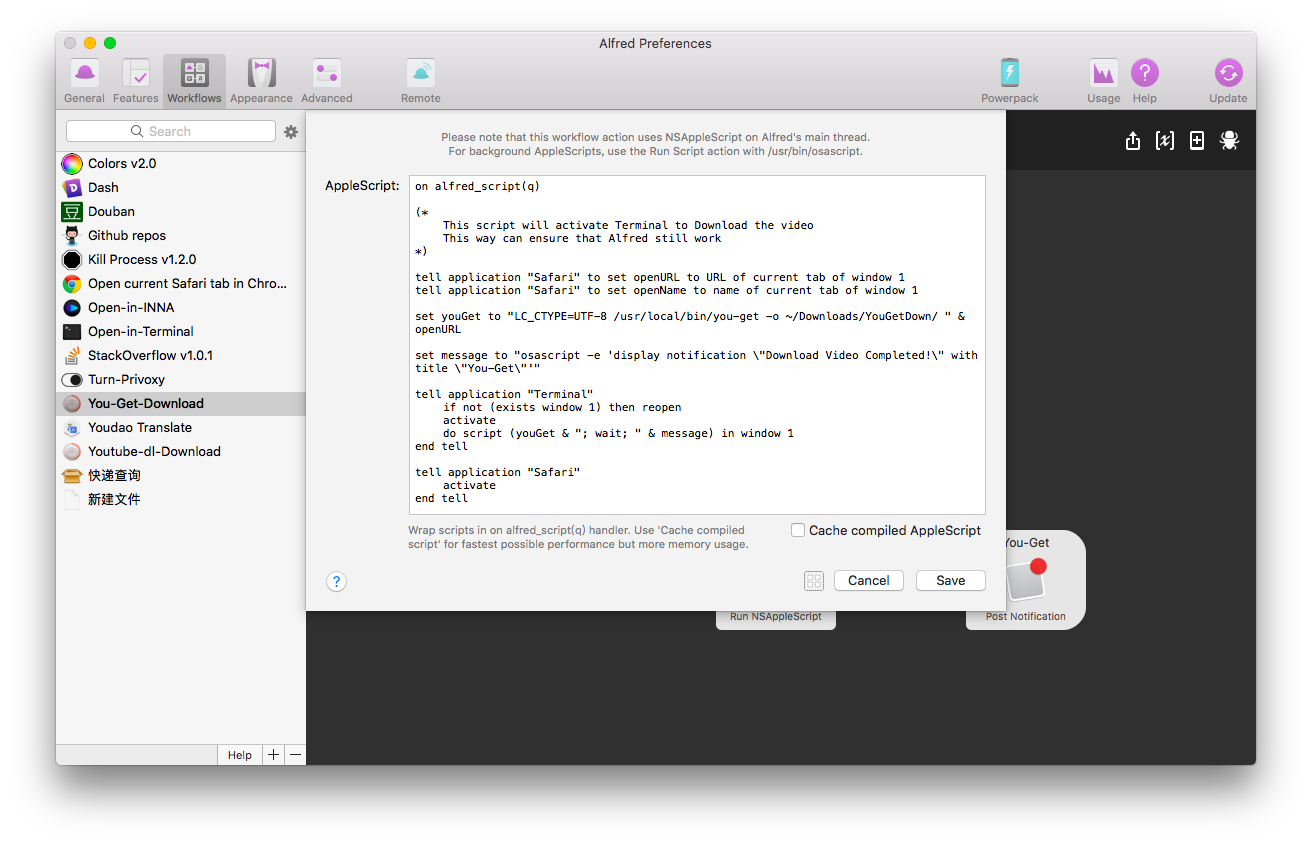Select the Douban workflow icon
This screenshot has height=845, width=1312.
point(72,212)
